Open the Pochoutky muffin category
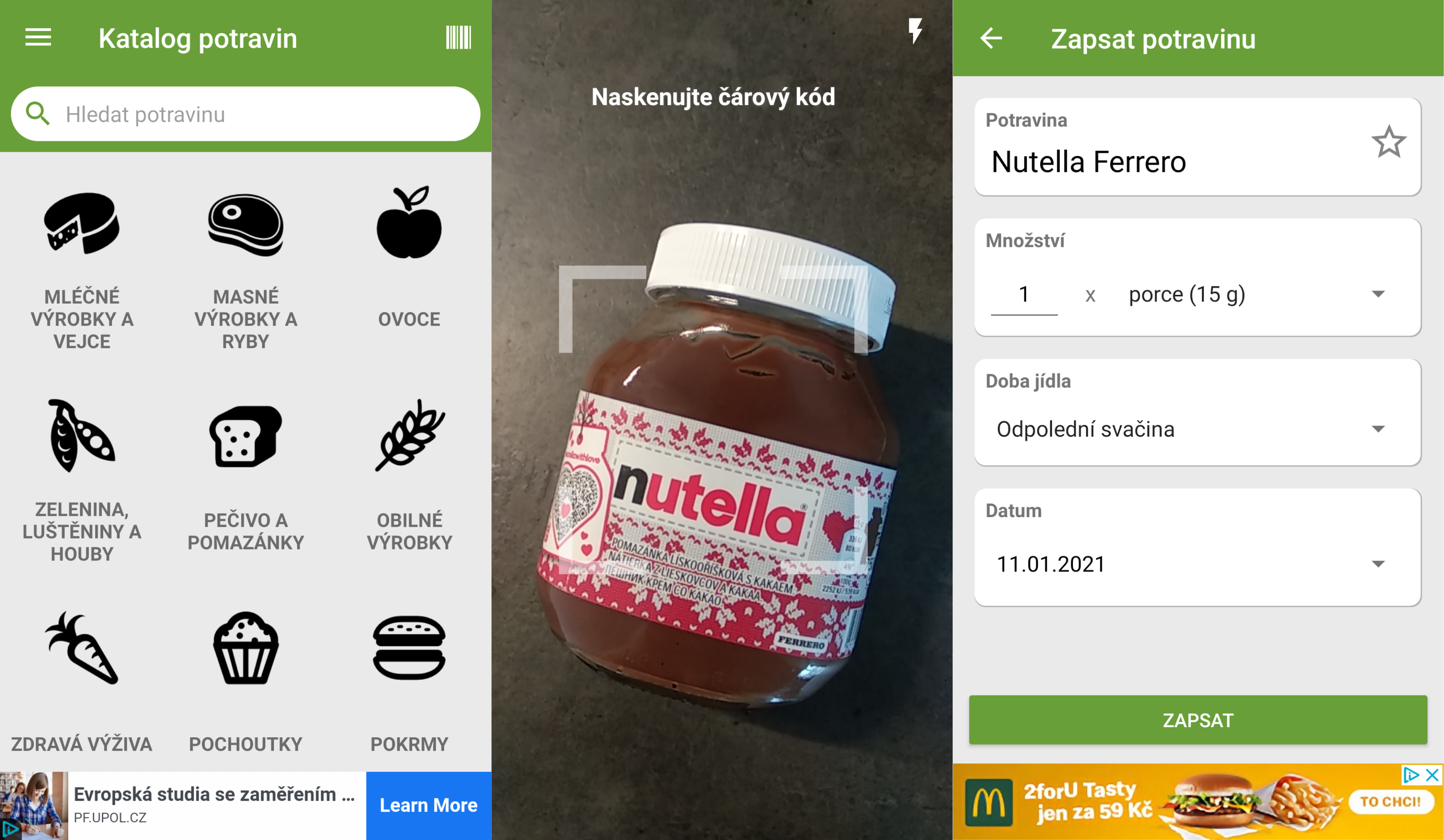Image resolution: width=1444 pixels, height=840 pixels. point(245,683)
